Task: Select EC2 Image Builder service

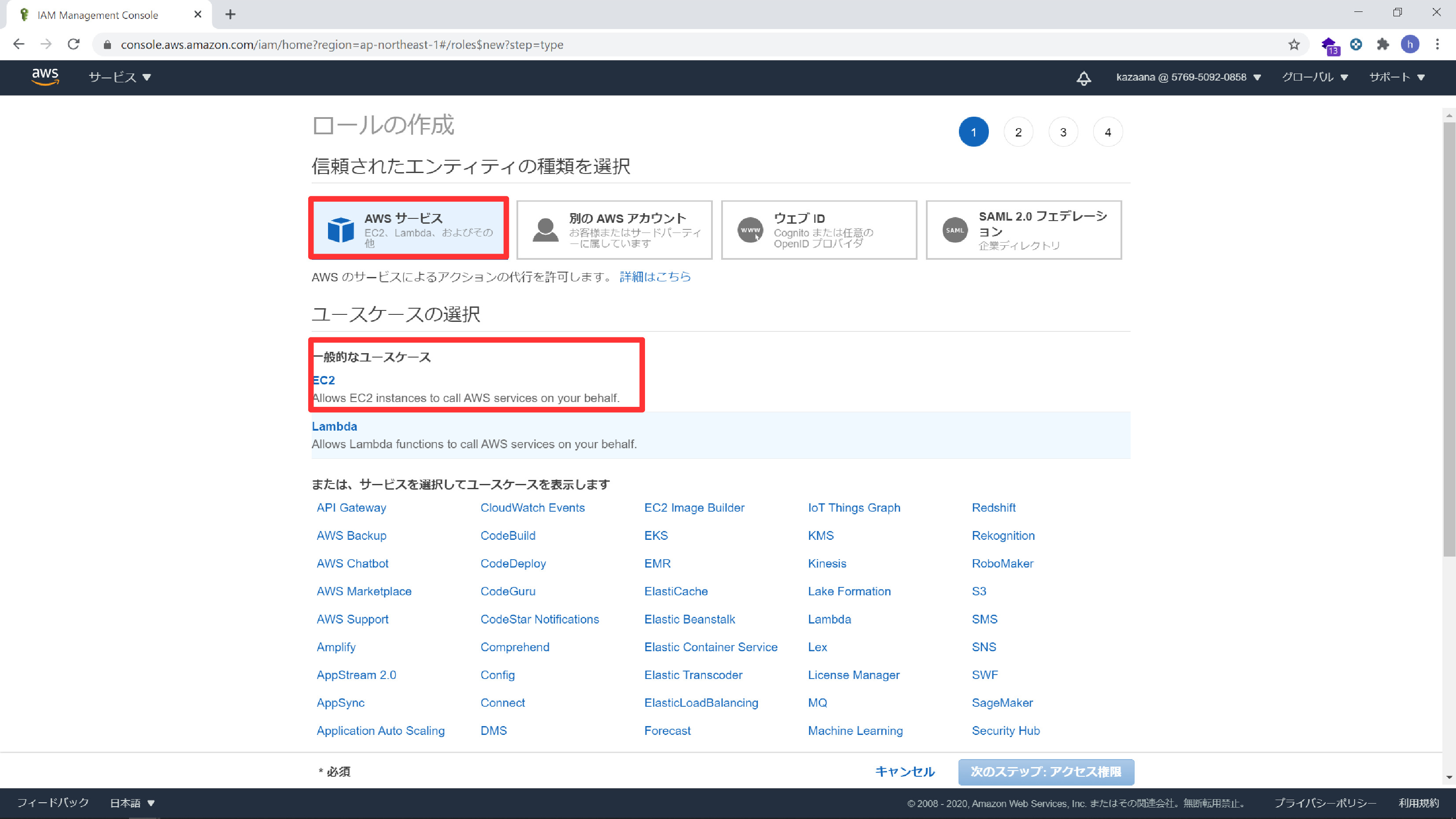Action: click(x=694, y=508)
